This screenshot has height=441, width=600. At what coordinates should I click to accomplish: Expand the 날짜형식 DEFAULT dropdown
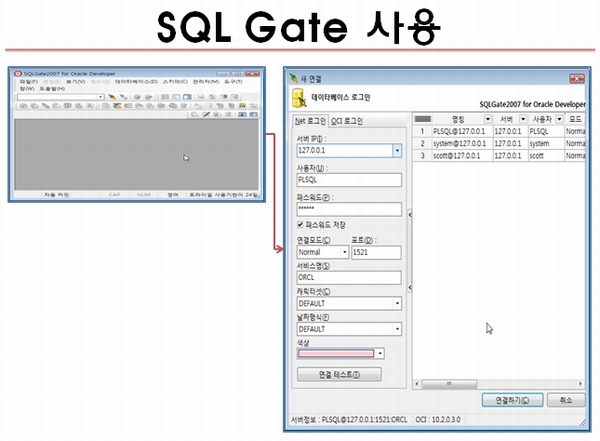tap(397, 329)
